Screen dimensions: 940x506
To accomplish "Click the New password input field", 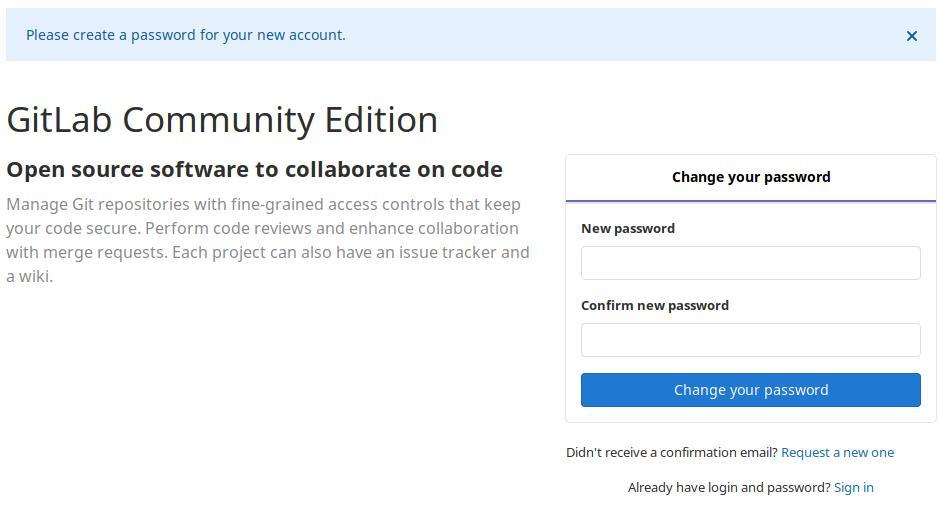I will [750, 263].
